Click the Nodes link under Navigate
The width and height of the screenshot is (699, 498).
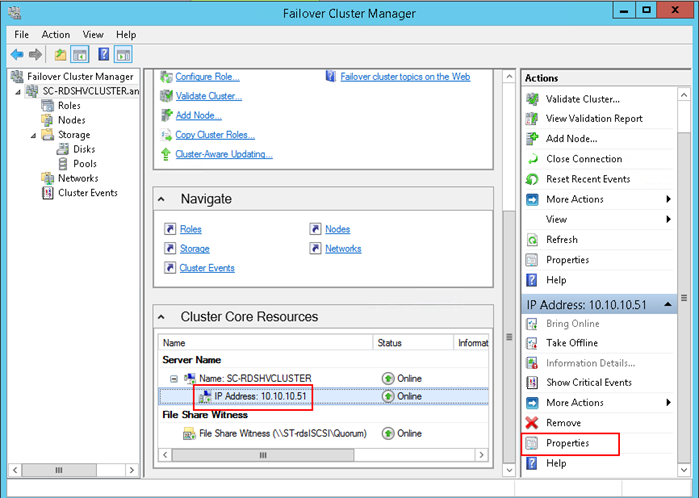[337, 229]
